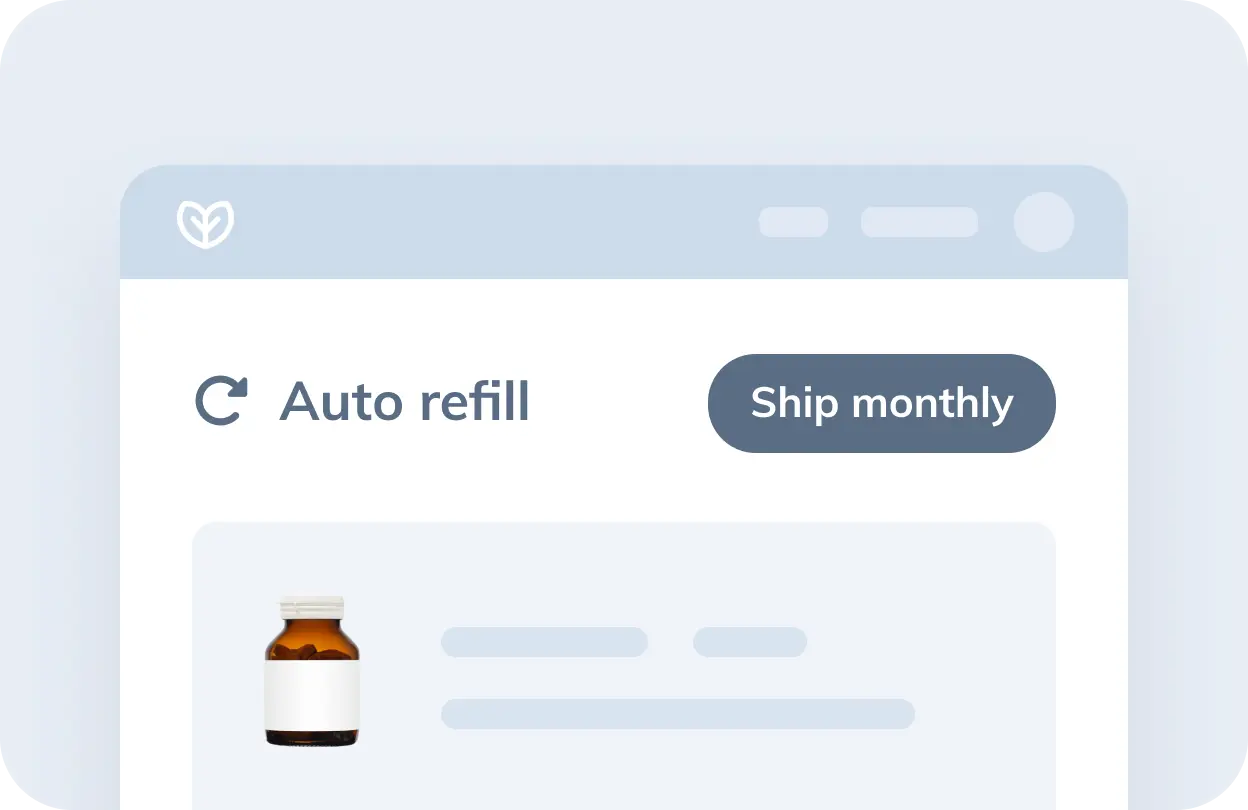Click the white label on the bottle
Image resolution: width=1248 pixels, height=810 pixels.
[312, 696]
